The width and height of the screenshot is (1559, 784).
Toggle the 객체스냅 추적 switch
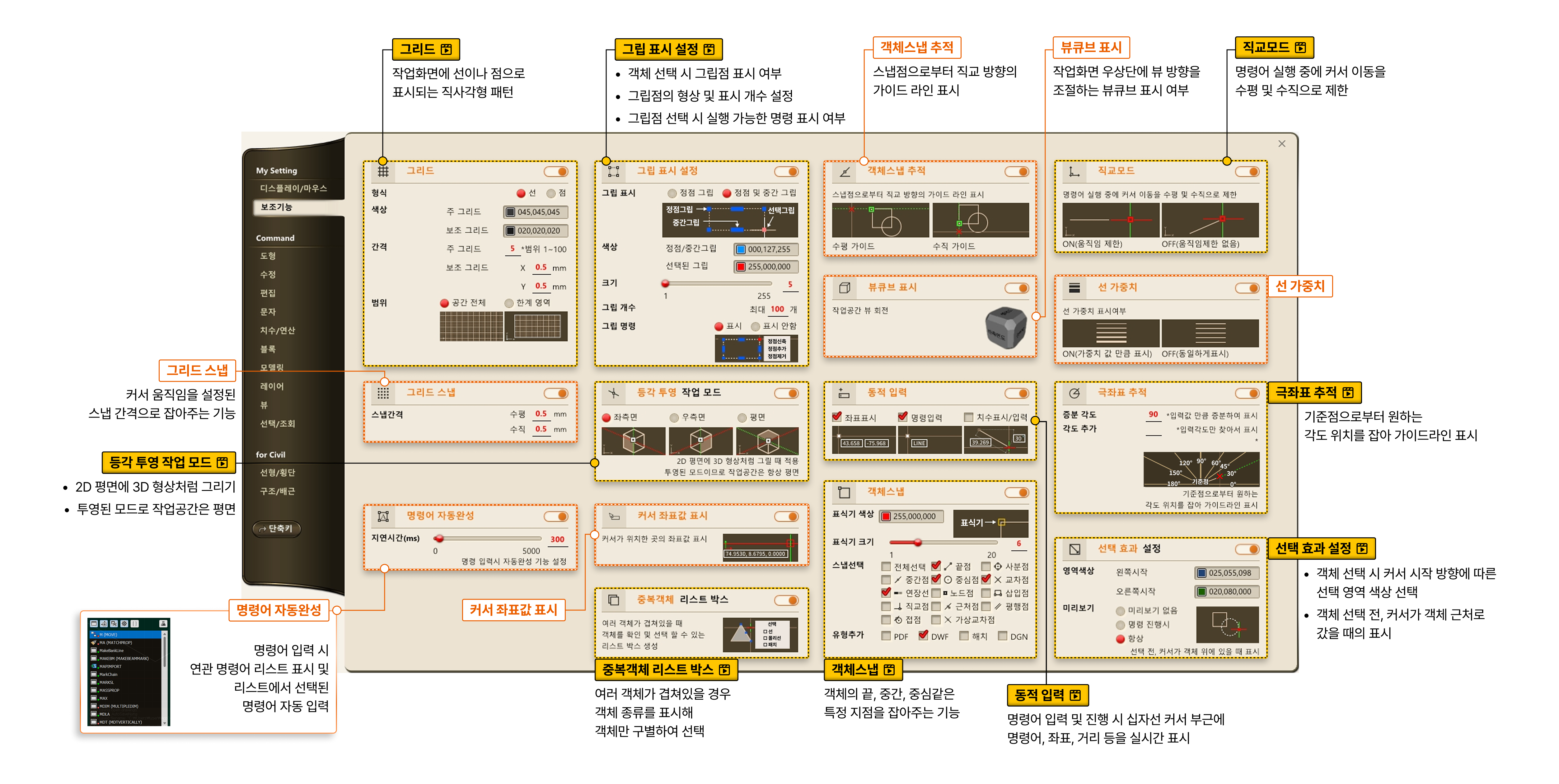[x=1017, y=172]
